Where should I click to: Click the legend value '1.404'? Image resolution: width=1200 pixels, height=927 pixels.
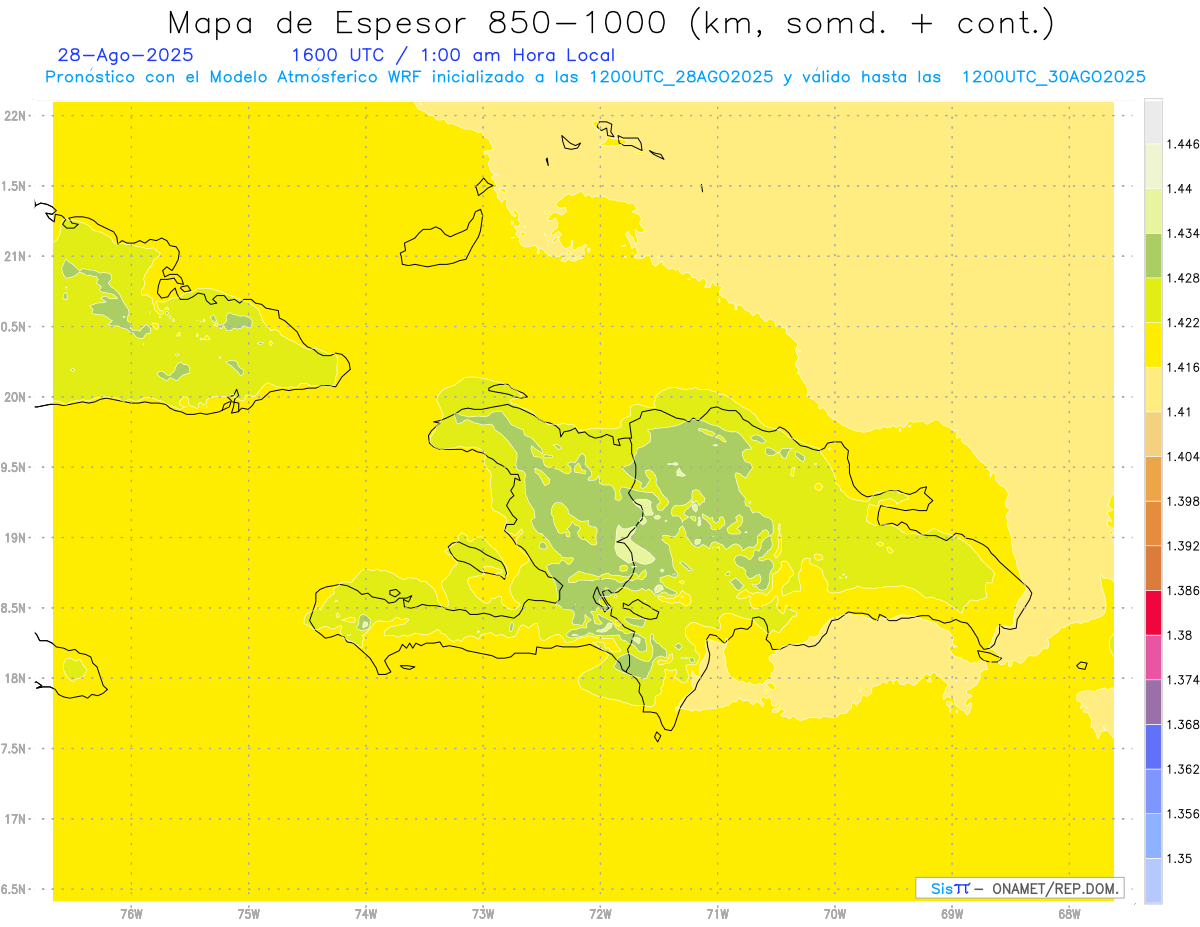point(1185,456)
